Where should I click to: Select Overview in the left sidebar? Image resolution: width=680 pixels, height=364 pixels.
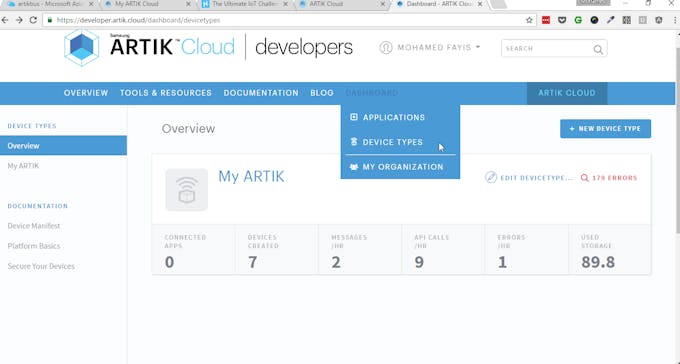pos(63,145)
